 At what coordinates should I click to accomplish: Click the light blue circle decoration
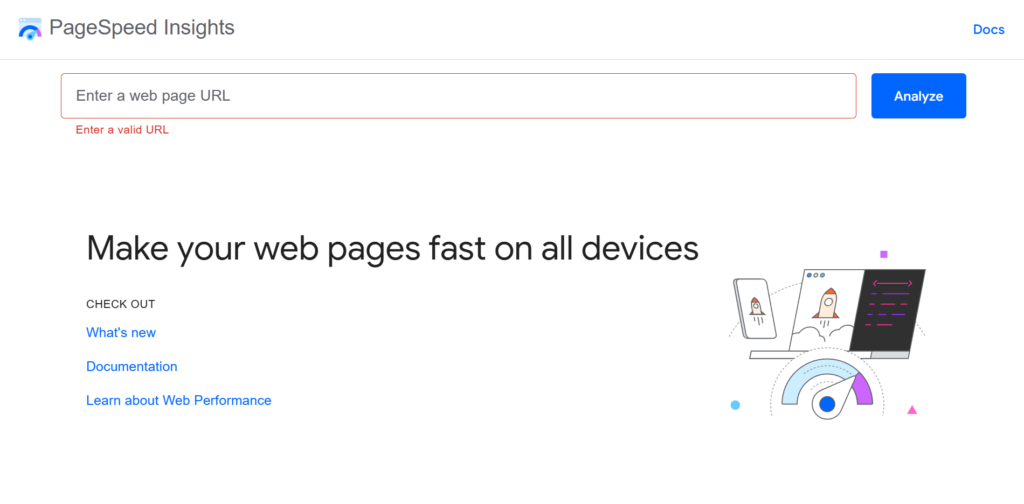coord(735,405)
